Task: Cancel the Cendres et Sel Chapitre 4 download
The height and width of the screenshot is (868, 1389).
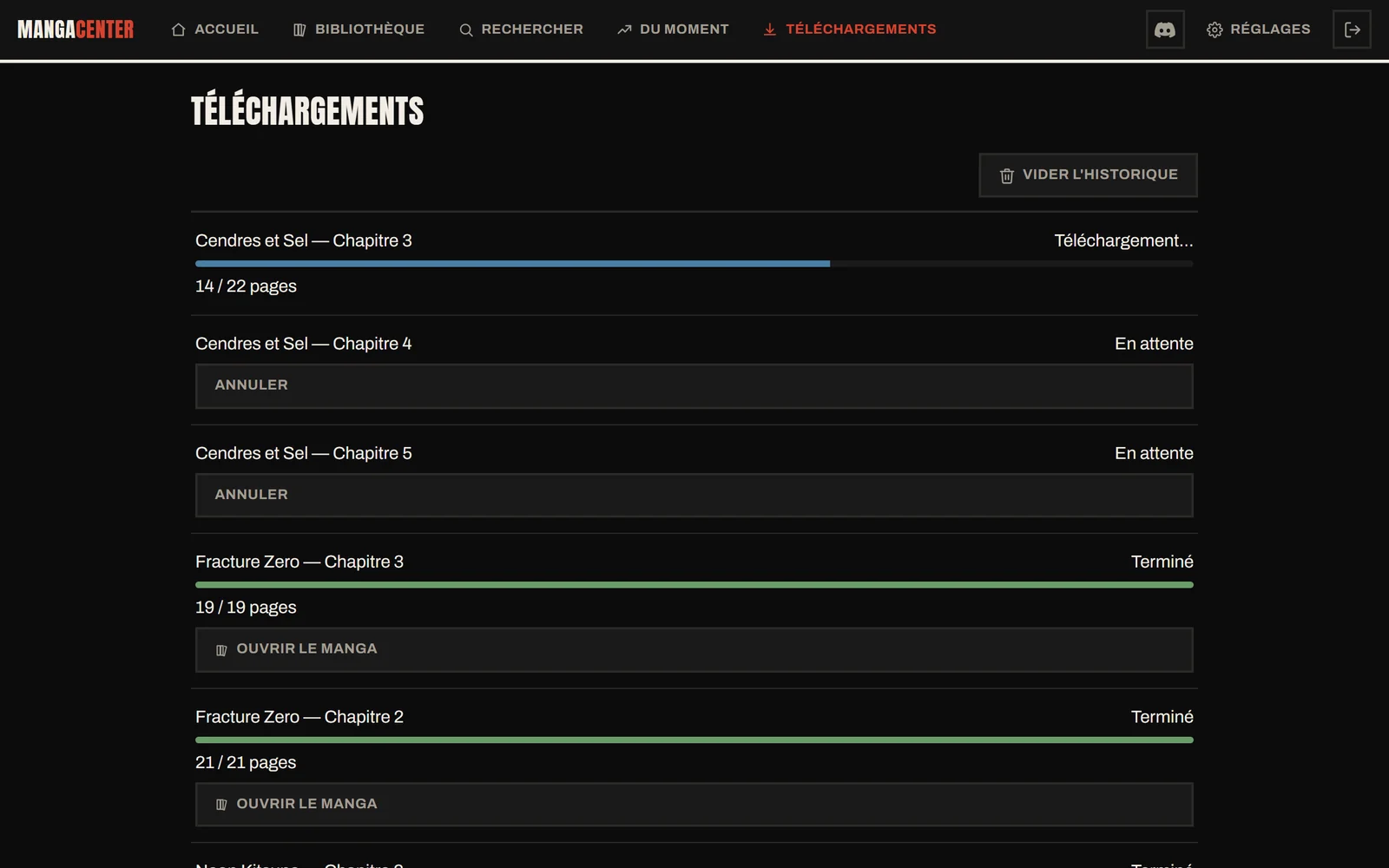Action: point(694,386)
